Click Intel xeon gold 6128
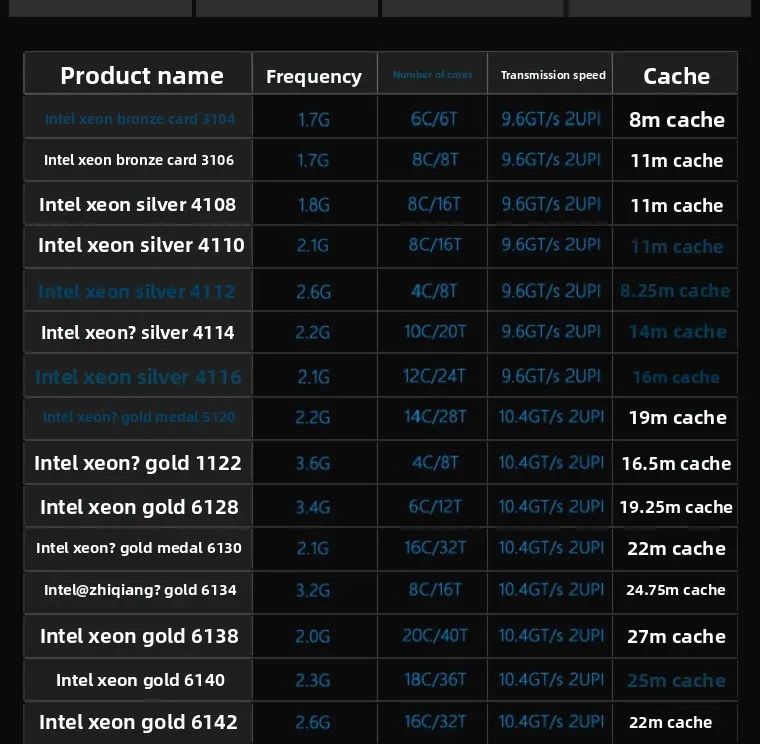 tap(139, 507)
